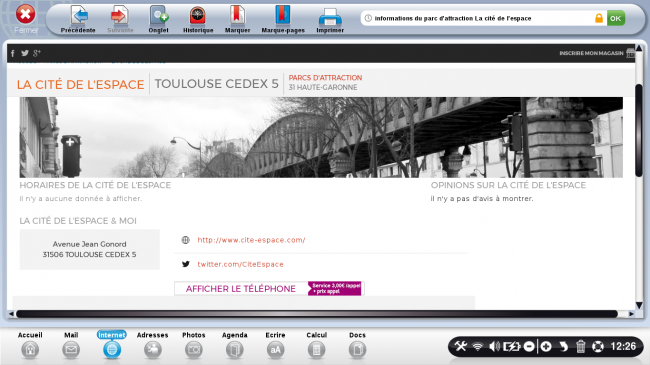This screenshot has height=365, width=650.
Task: Click the search address field
Action: [483, 18]
